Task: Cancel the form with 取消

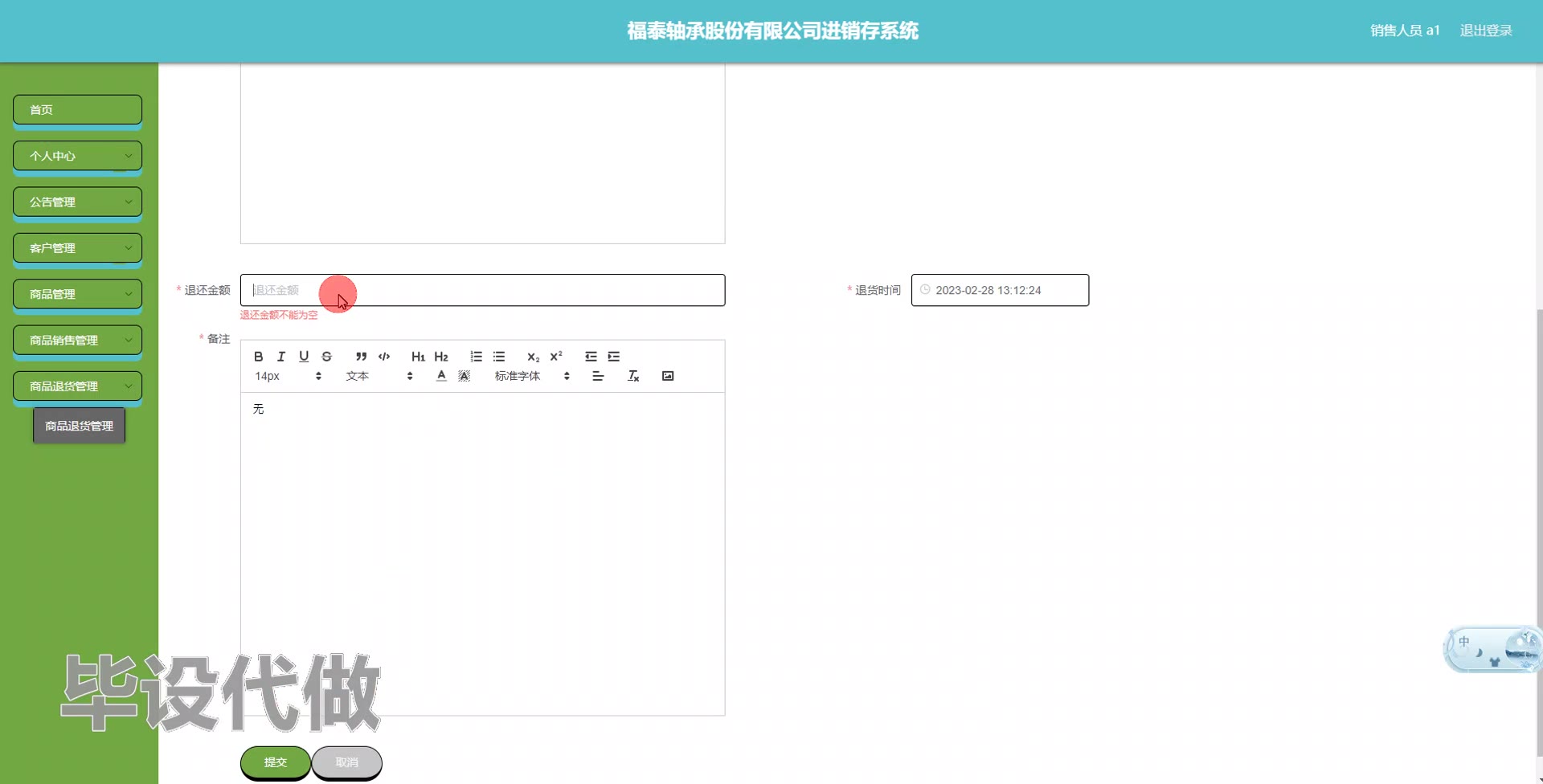Action: [347, 762]
